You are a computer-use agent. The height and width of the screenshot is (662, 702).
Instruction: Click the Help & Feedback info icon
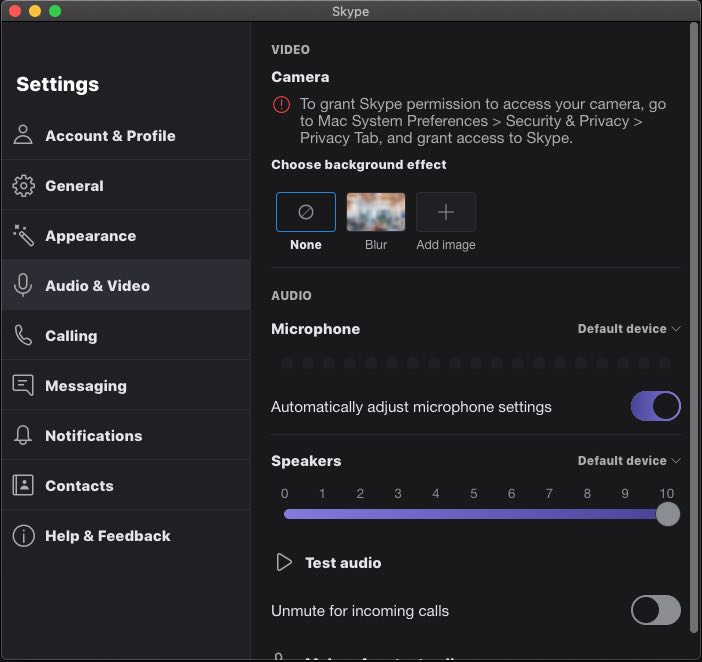click(x=23, y=536)
